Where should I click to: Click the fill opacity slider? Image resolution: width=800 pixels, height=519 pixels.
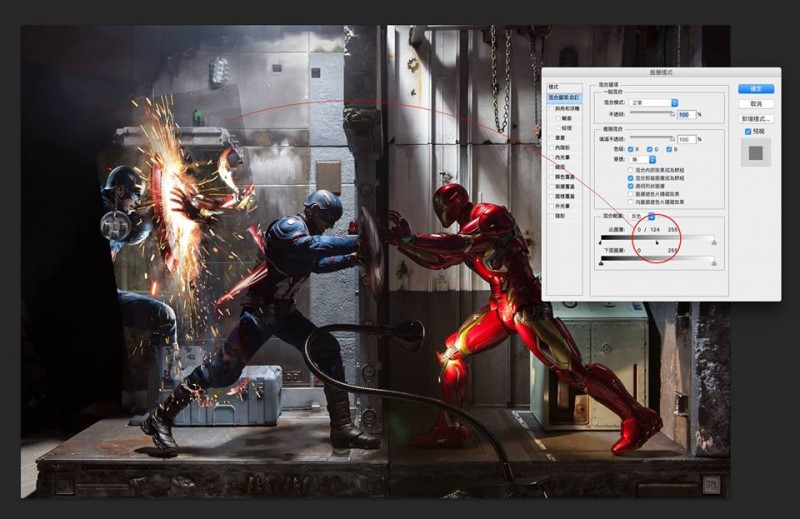point(653,138)
